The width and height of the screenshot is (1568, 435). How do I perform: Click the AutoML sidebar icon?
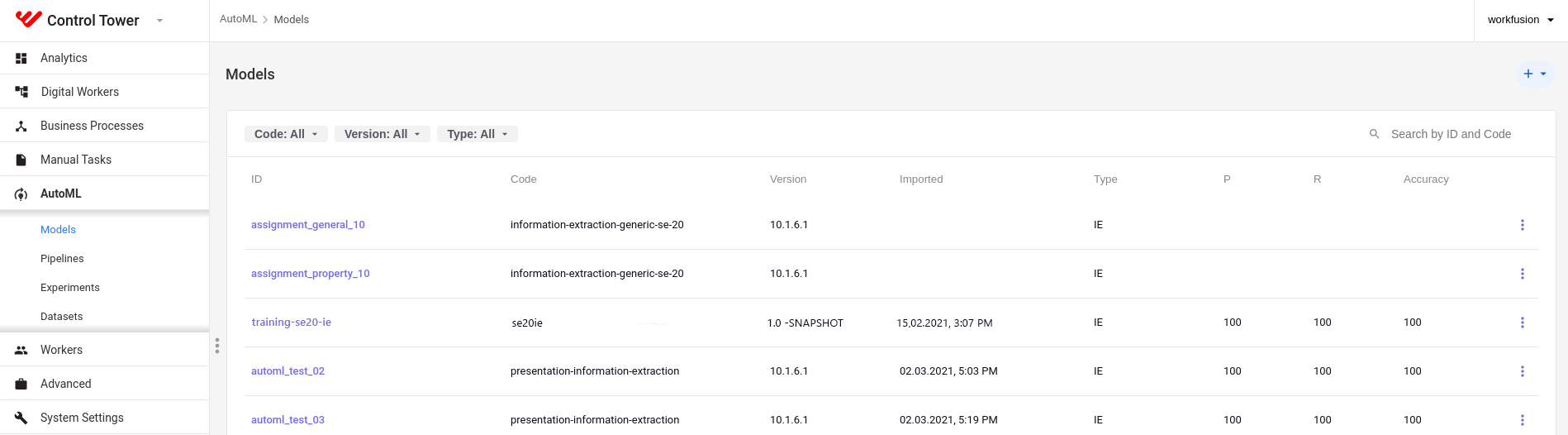click(x=21, y=194)
